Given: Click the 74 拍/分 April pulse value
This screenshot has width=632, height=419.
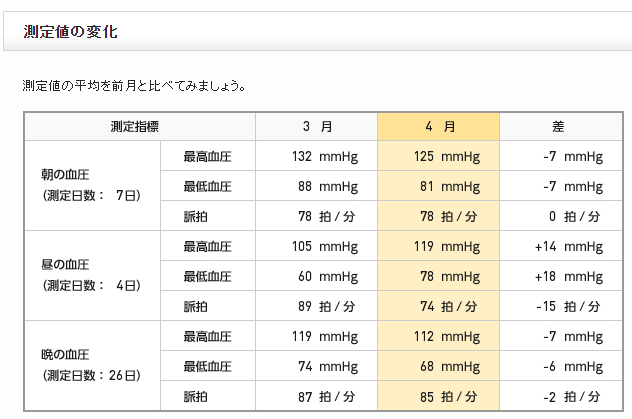Looking at the screenshot, I should point(449,306).
